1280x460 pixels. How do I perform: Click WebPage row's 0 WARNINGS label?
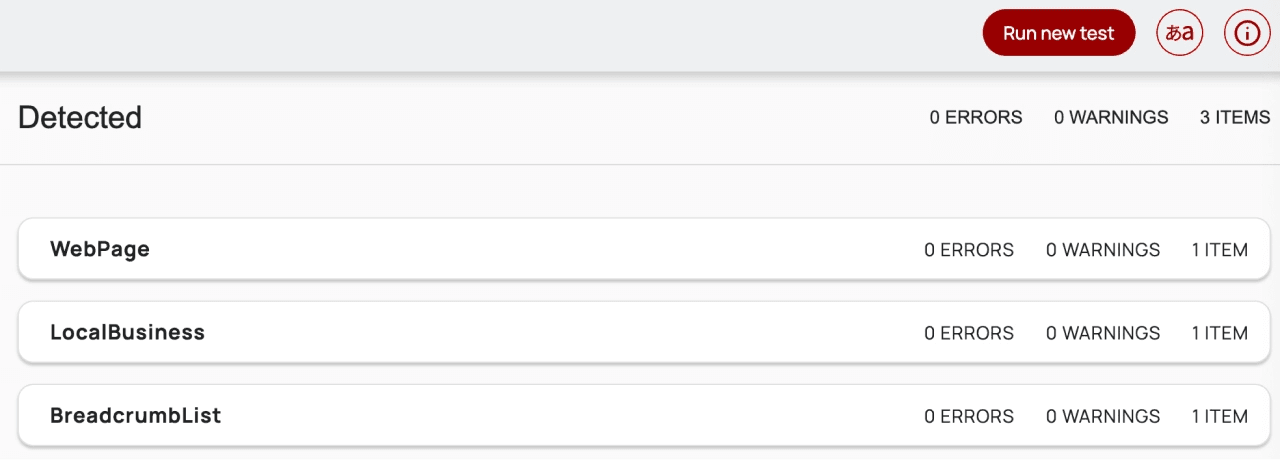click(x=1103, y=250)
